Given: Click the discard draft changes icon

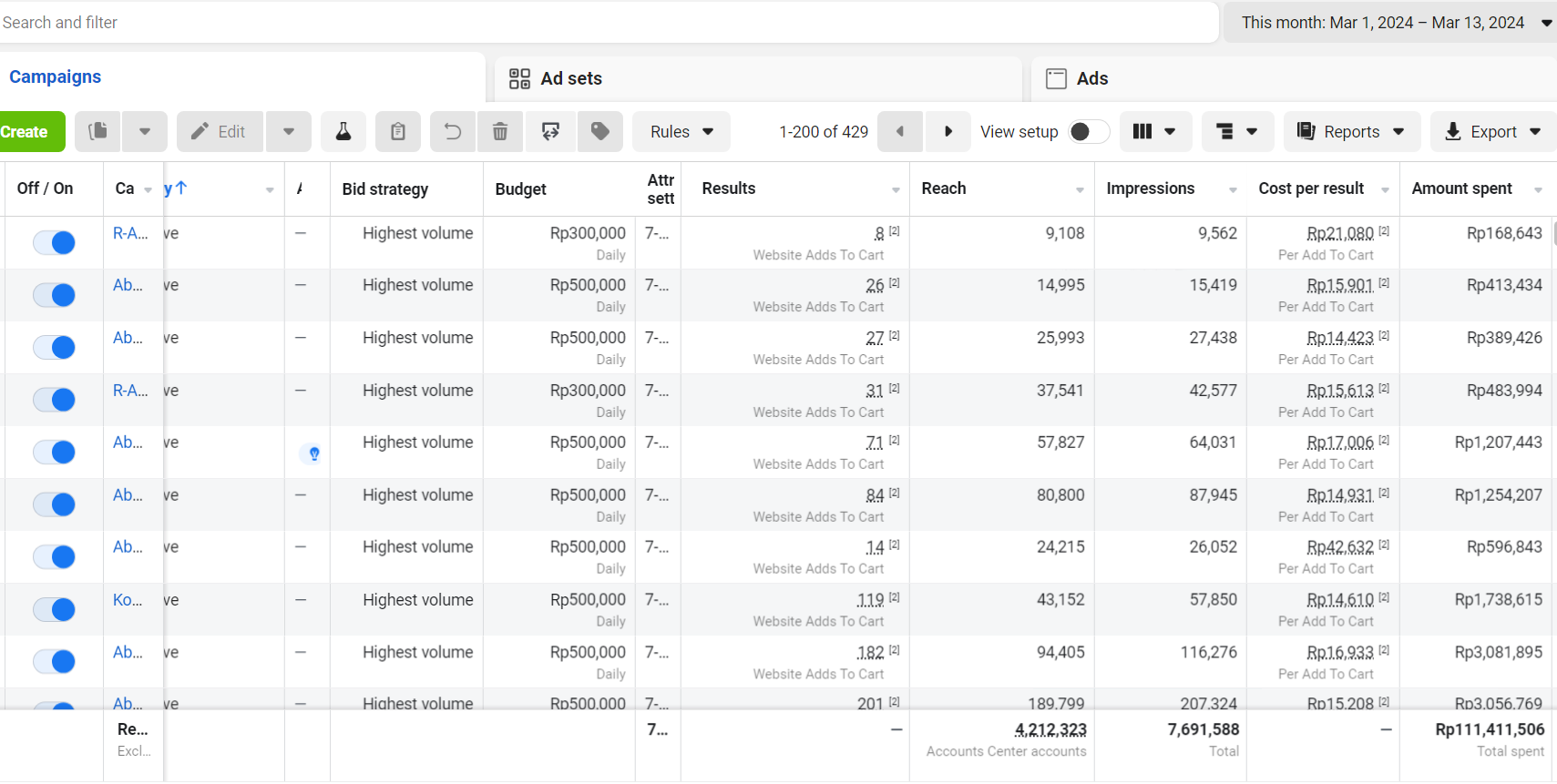Looking at the screenshot, I should click(x=550, y=132).
